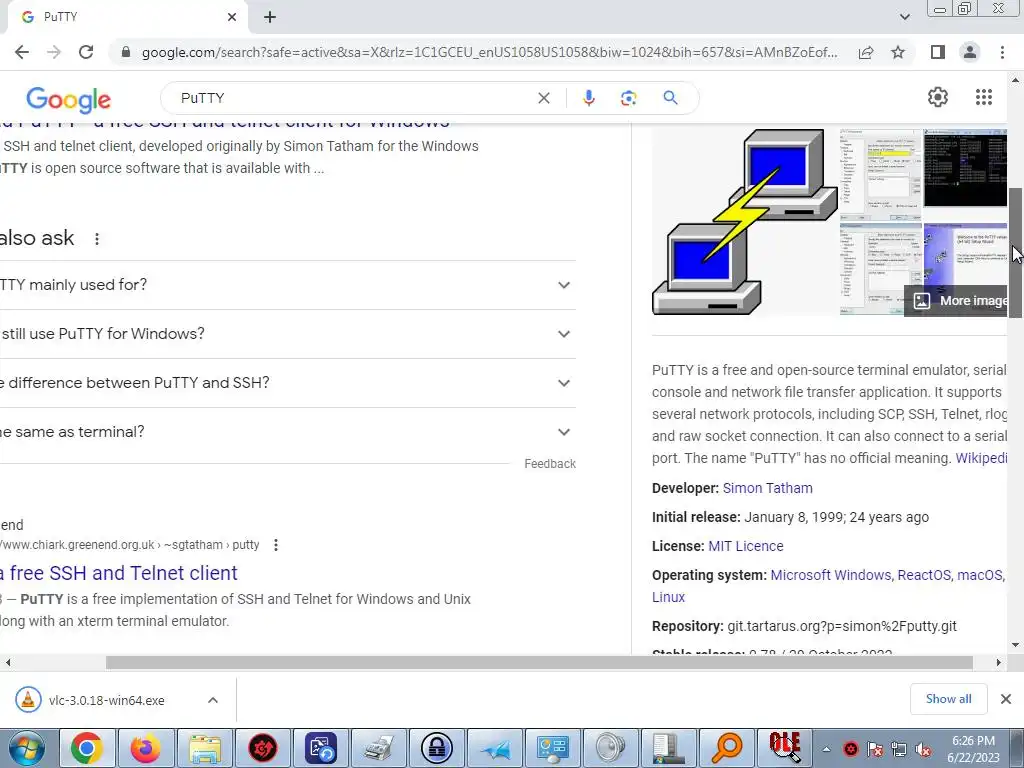Search by image with Google Lens
The height and width of the screenshot is (768, 1024).
pos(628,98)
